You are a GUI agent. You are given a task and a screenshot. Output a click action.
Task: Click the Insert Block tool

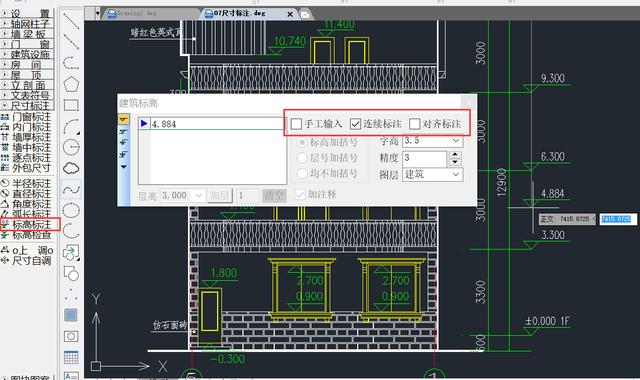point(71,252)
